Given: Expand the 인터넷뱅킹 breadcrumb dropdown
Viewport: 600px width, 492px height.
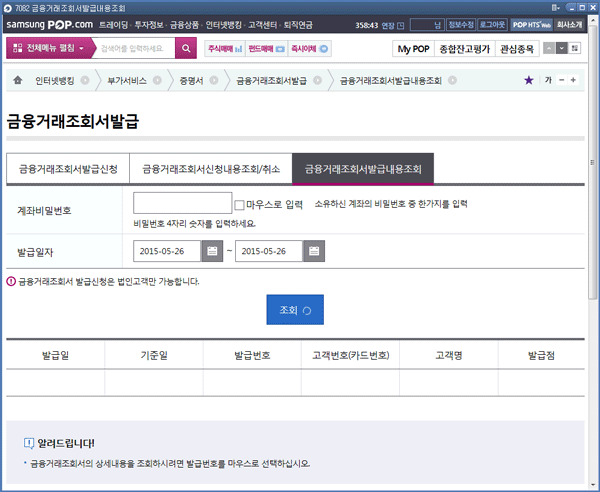Looking at the screenshot, I should click(x=85, y=79).
